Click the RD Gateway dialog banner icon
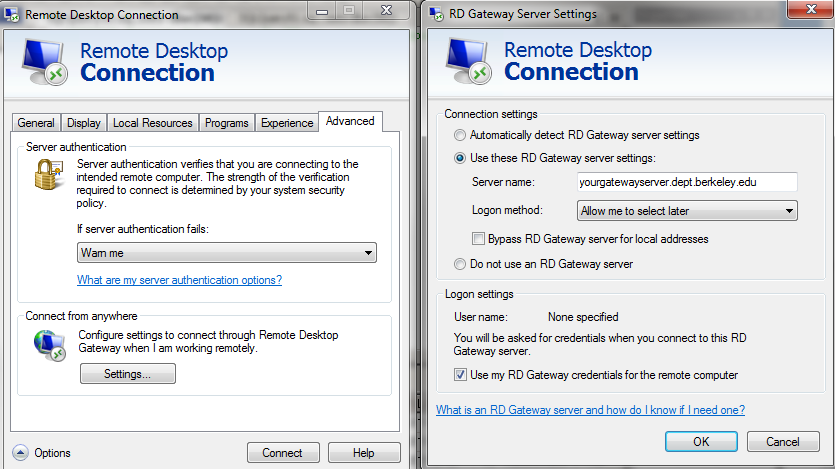The width and height of the screenshot is (835, 469). click(x=470, y=61)
